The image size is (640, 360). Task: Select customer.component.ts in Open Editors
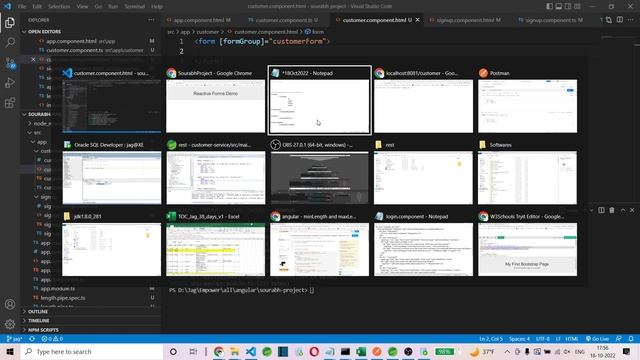tap(91, 50)
